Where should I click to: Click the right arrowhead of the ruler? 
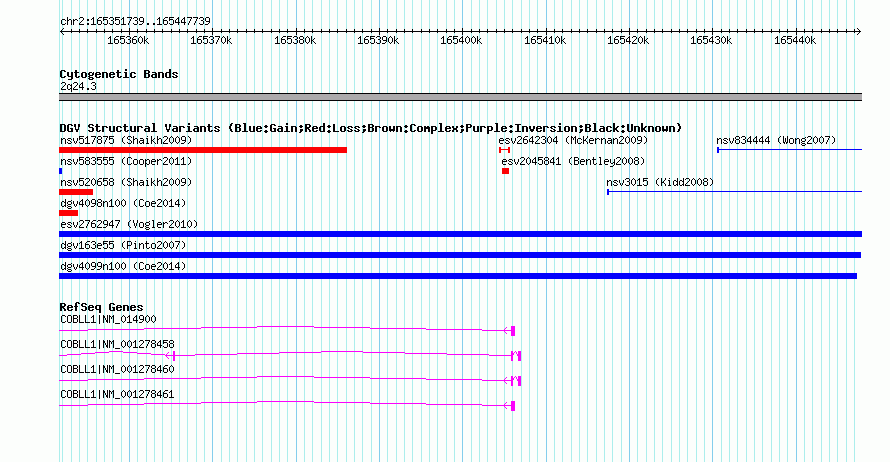point(859,32)
